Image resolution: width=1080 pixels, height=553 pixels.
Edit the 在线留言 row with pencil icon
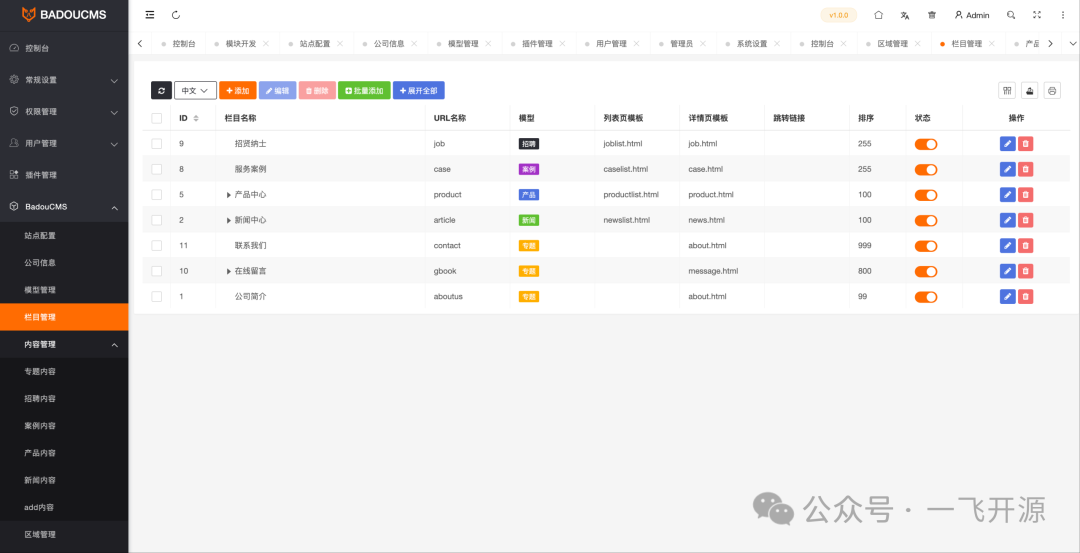1008,271
